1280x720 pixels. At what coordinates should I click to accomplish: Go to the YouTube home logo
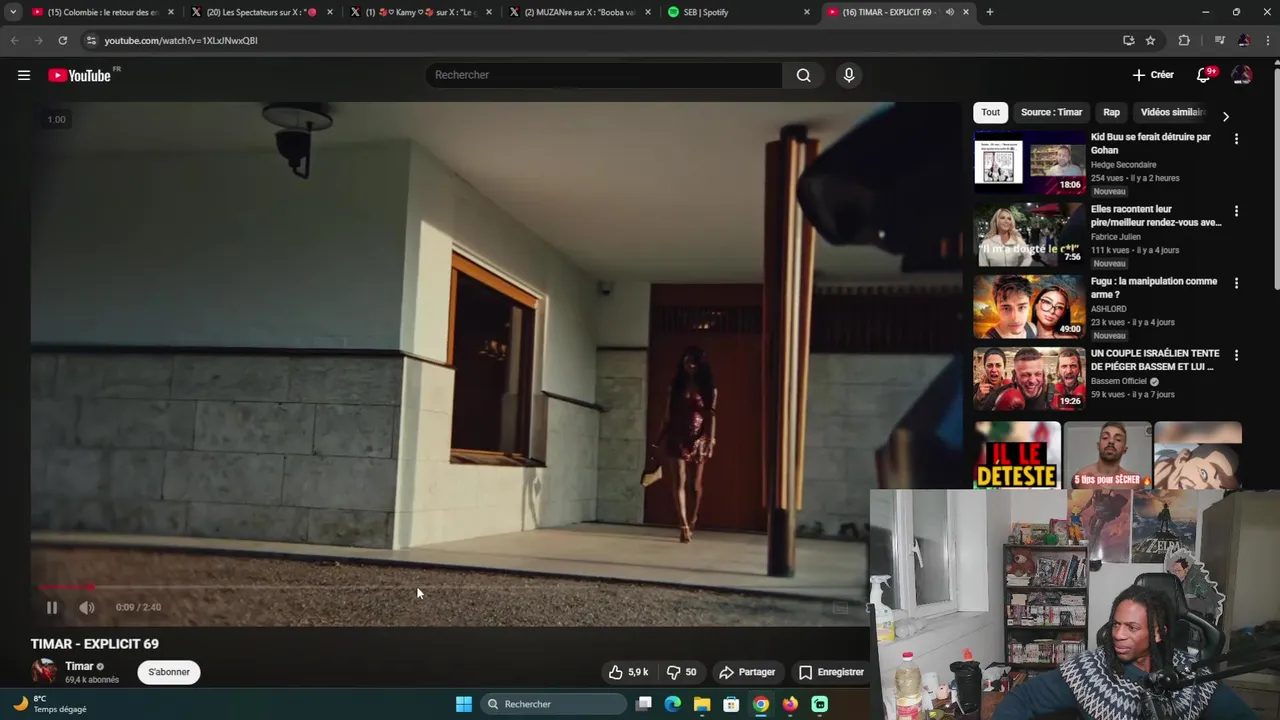coord(79,75)
